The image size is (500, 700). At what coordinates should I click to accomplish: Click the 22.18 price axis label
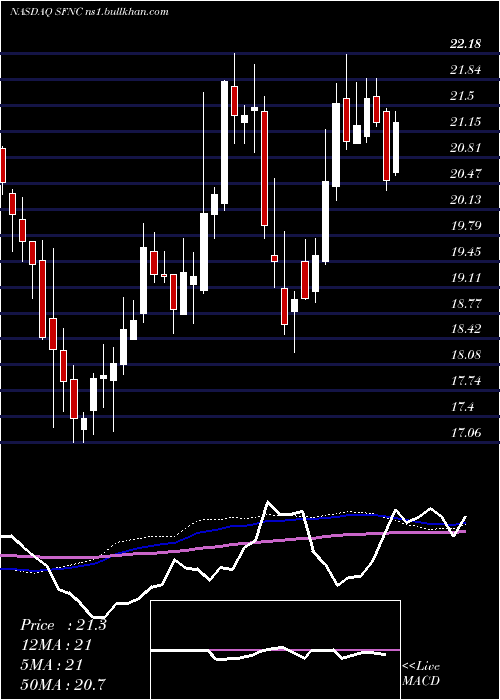(466, 44)
